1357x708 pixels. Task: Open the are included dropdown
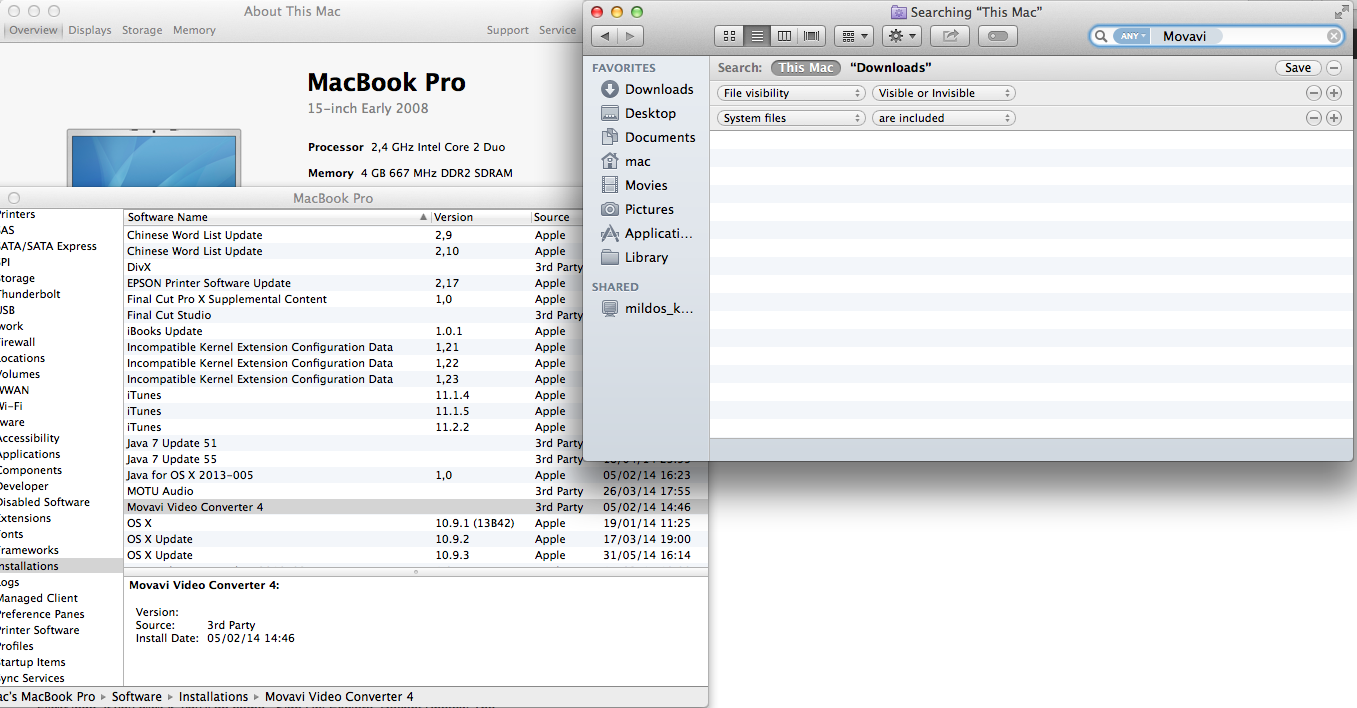[944, 118]
